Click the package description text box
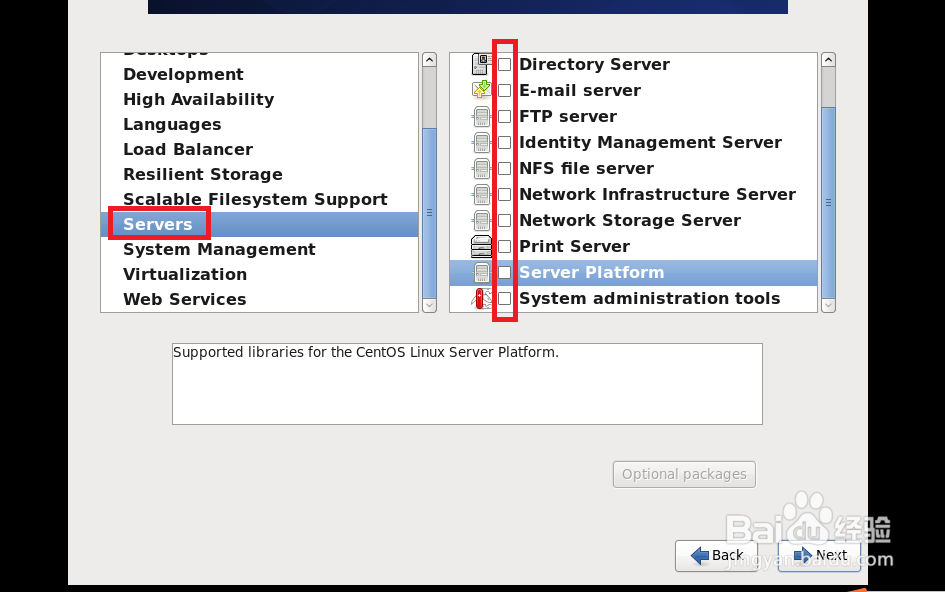This screenshot has height=592, width=945. 467,384
